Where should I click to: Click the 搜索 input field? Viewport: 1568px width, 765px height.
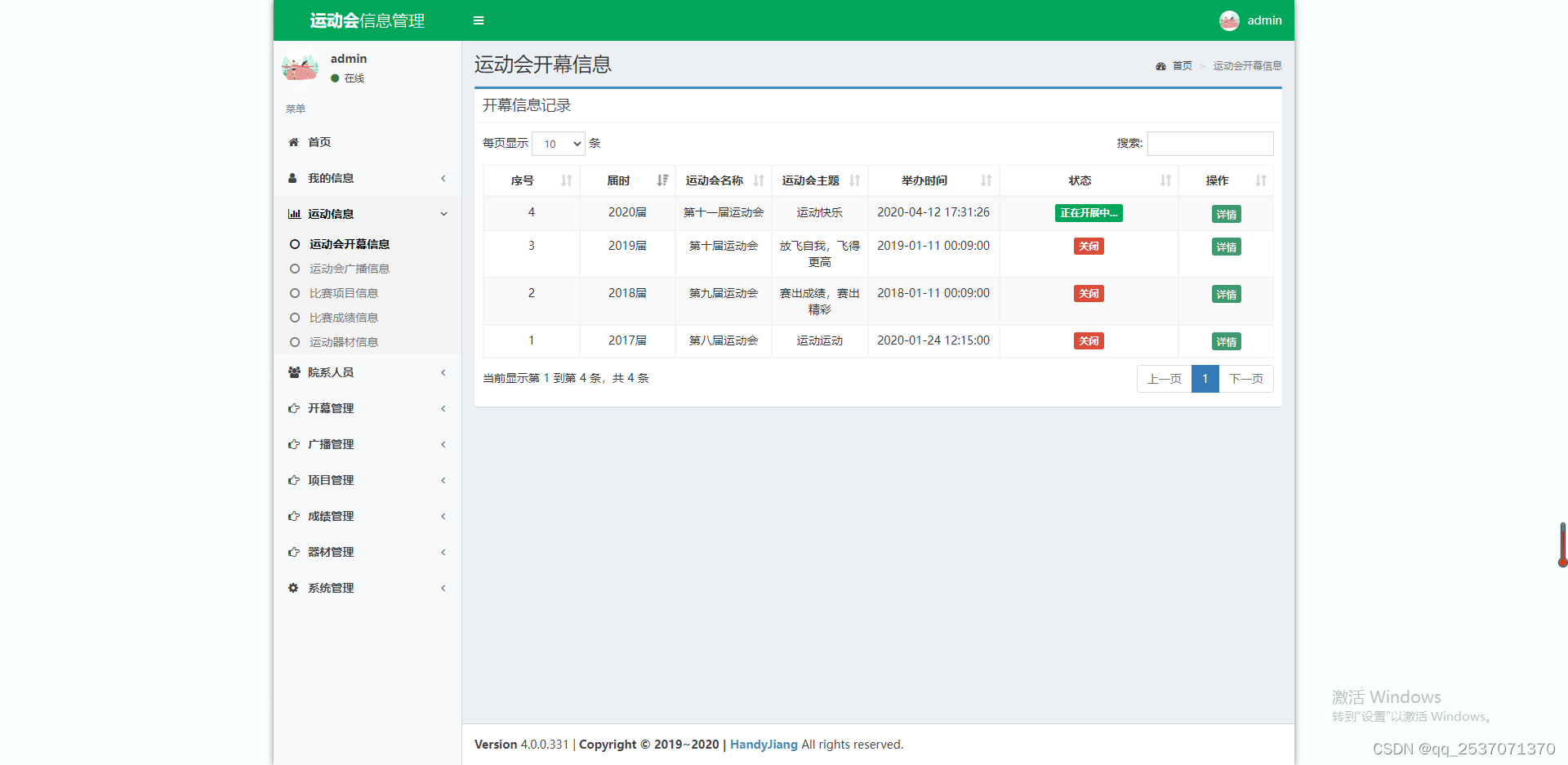pos(1210,144)
